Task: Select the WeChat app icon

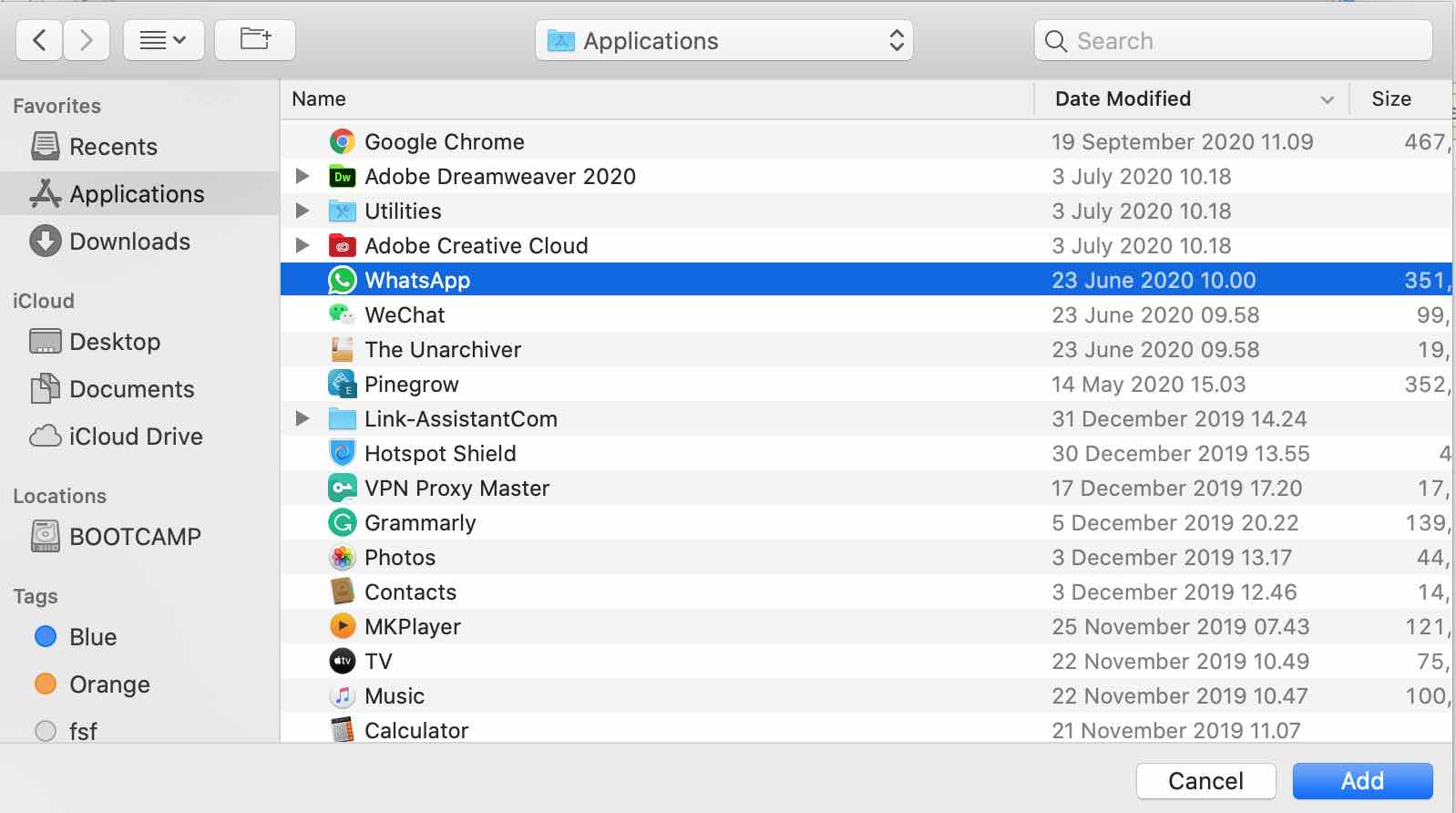Action: tap(343, 314)
